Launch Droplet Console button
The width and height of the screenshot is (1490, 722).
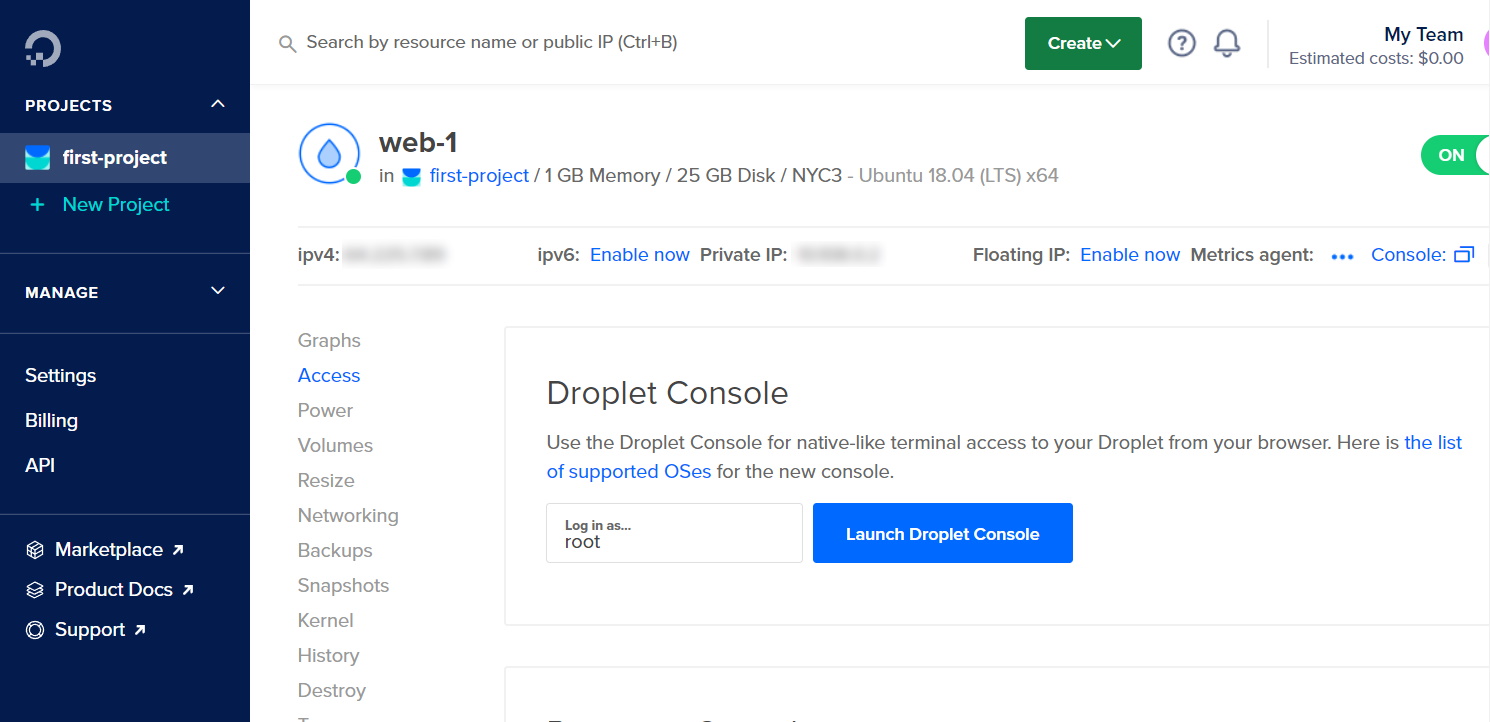(943, 533)
